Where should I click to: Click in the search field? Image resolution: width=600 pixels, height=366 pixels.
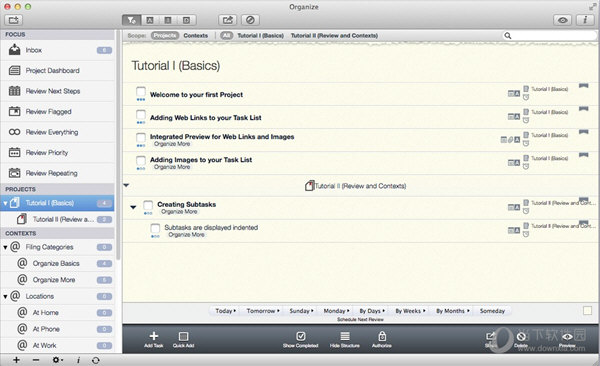(x=549, y=36)
